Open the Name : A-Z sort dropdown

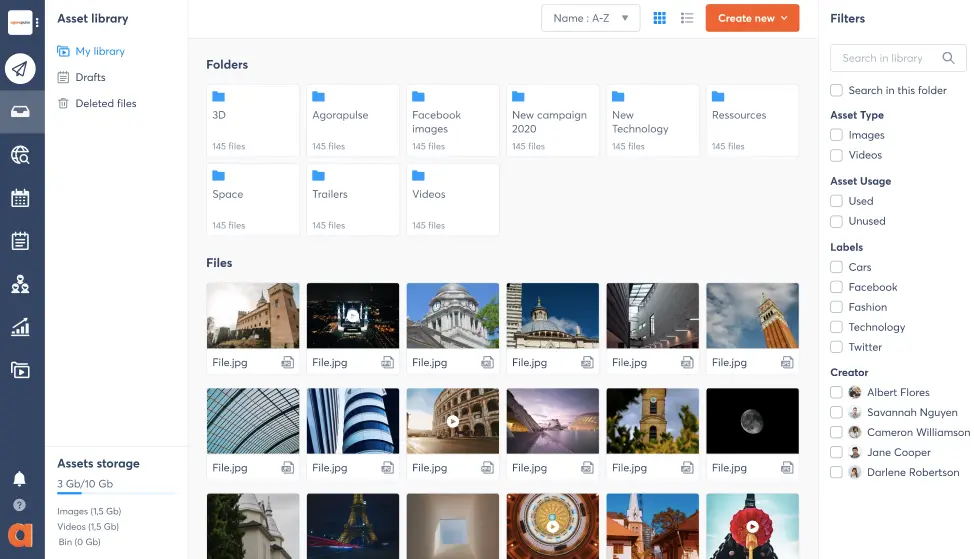590,18
